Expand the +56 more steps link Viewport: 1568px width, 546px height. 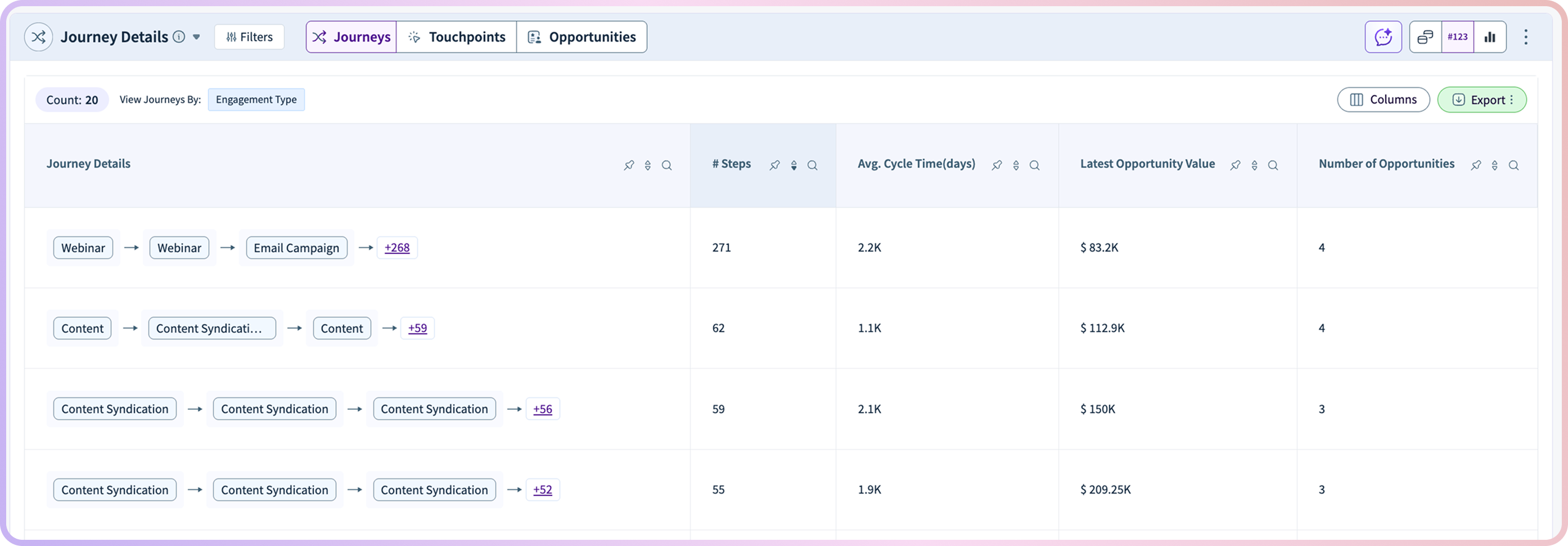click(x=543, y=409)
